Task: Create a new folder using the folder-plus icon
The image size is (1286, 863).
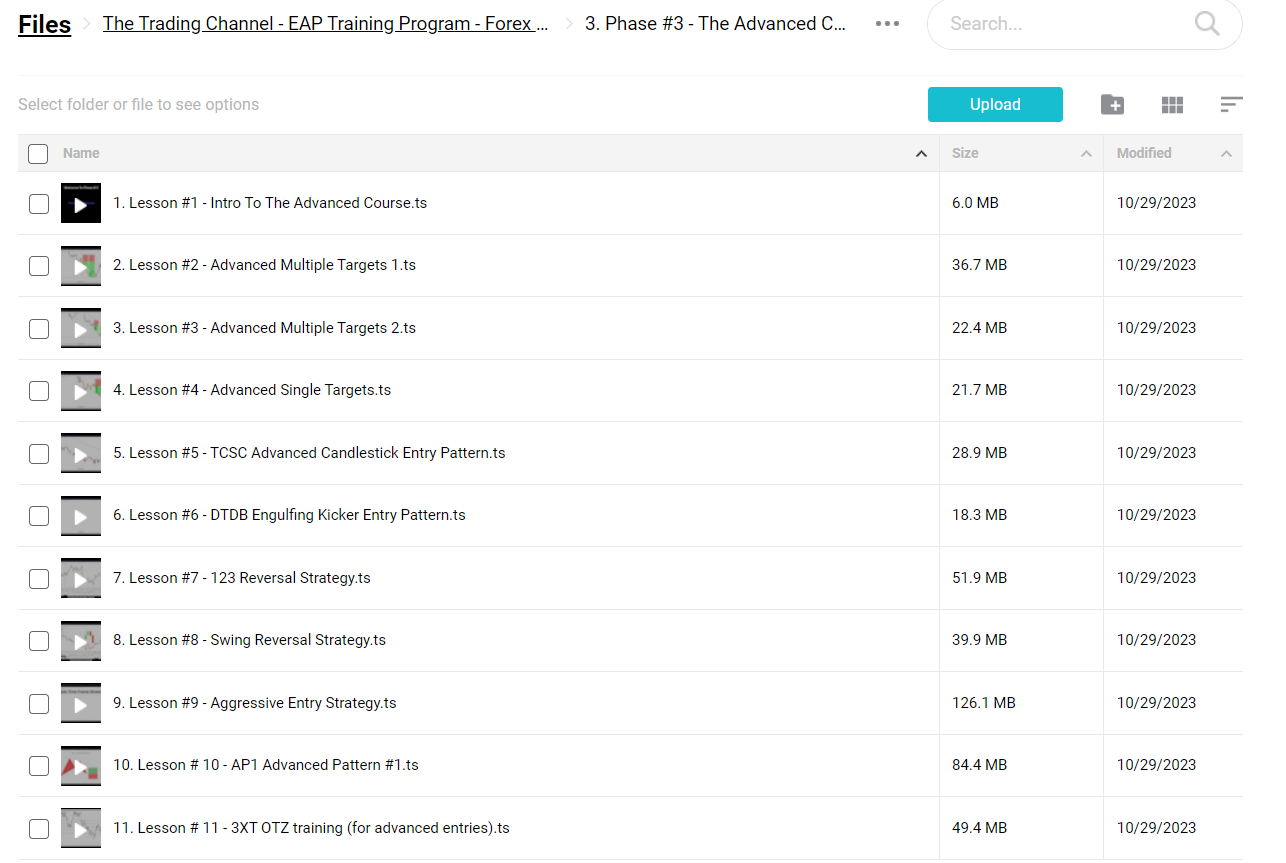Action: 1112,105
